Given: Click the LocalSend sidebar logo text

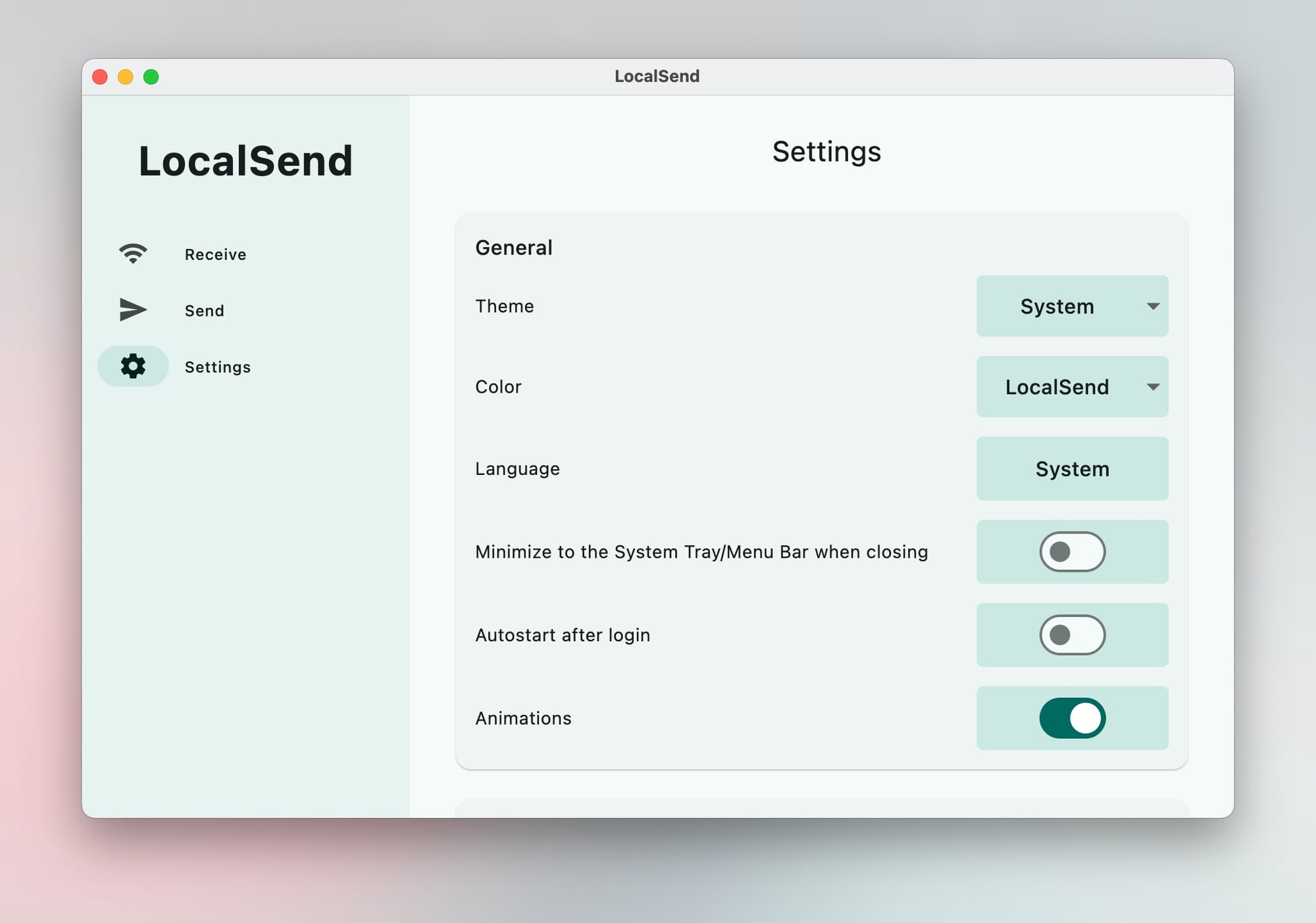Looking at the screenshot, I should (x=245, y=161).
